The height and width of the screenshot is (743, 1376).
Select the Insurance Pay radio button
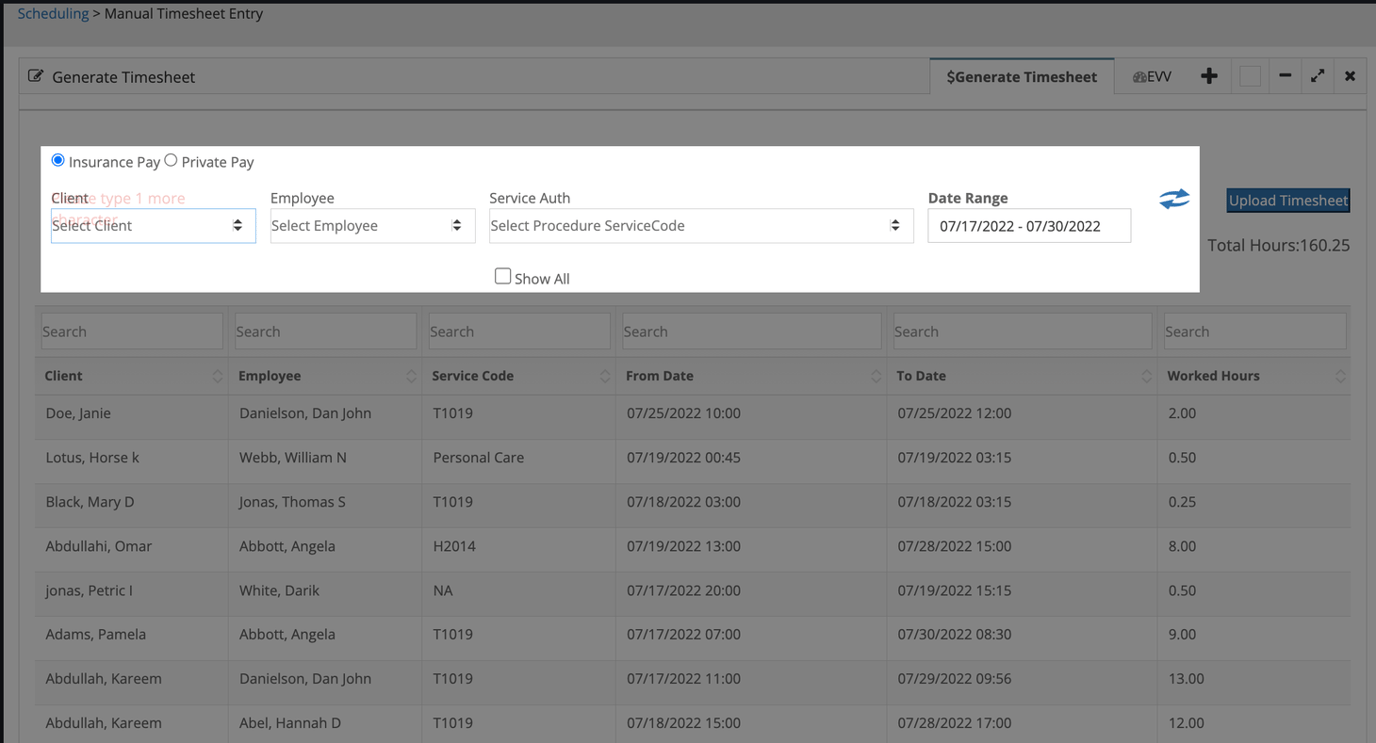pyautogui.click(x=57, y=160)
